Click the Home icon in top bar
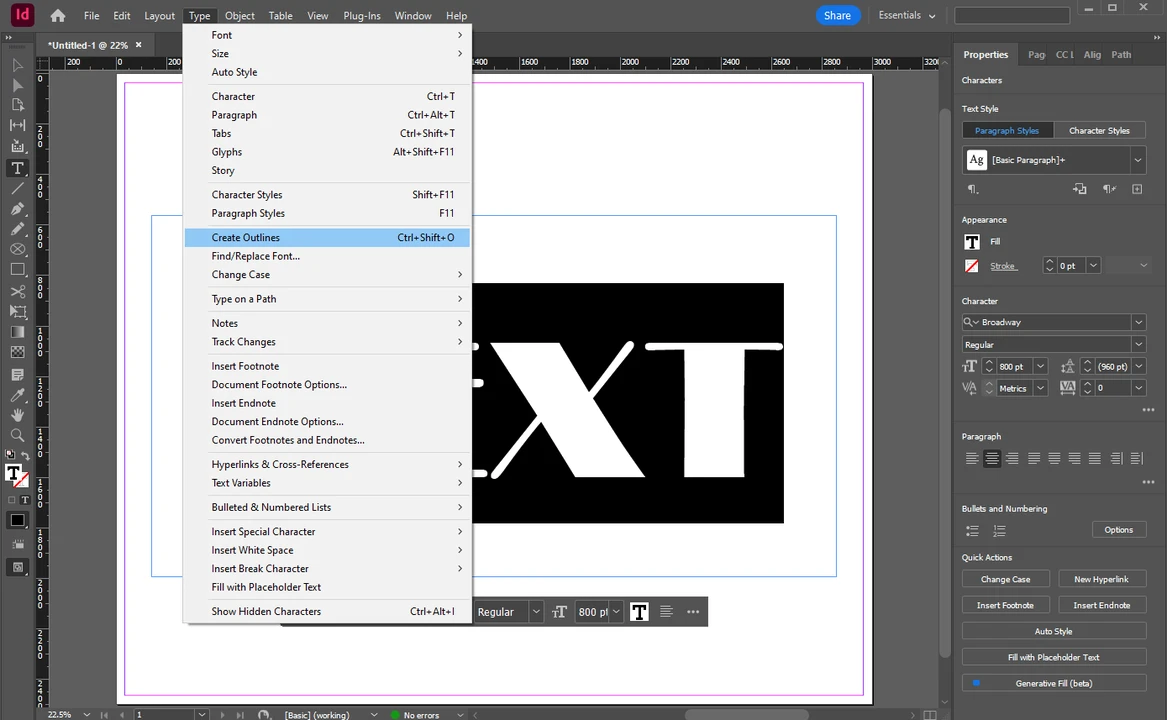 [57, 16]
